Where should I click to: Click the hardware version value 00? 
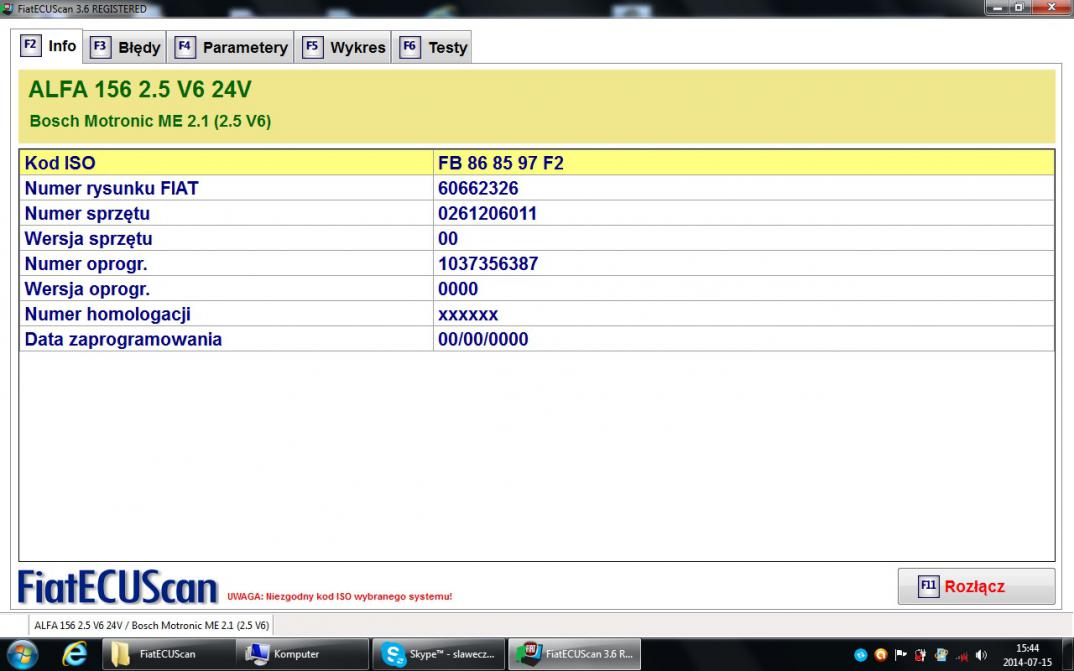744,238
